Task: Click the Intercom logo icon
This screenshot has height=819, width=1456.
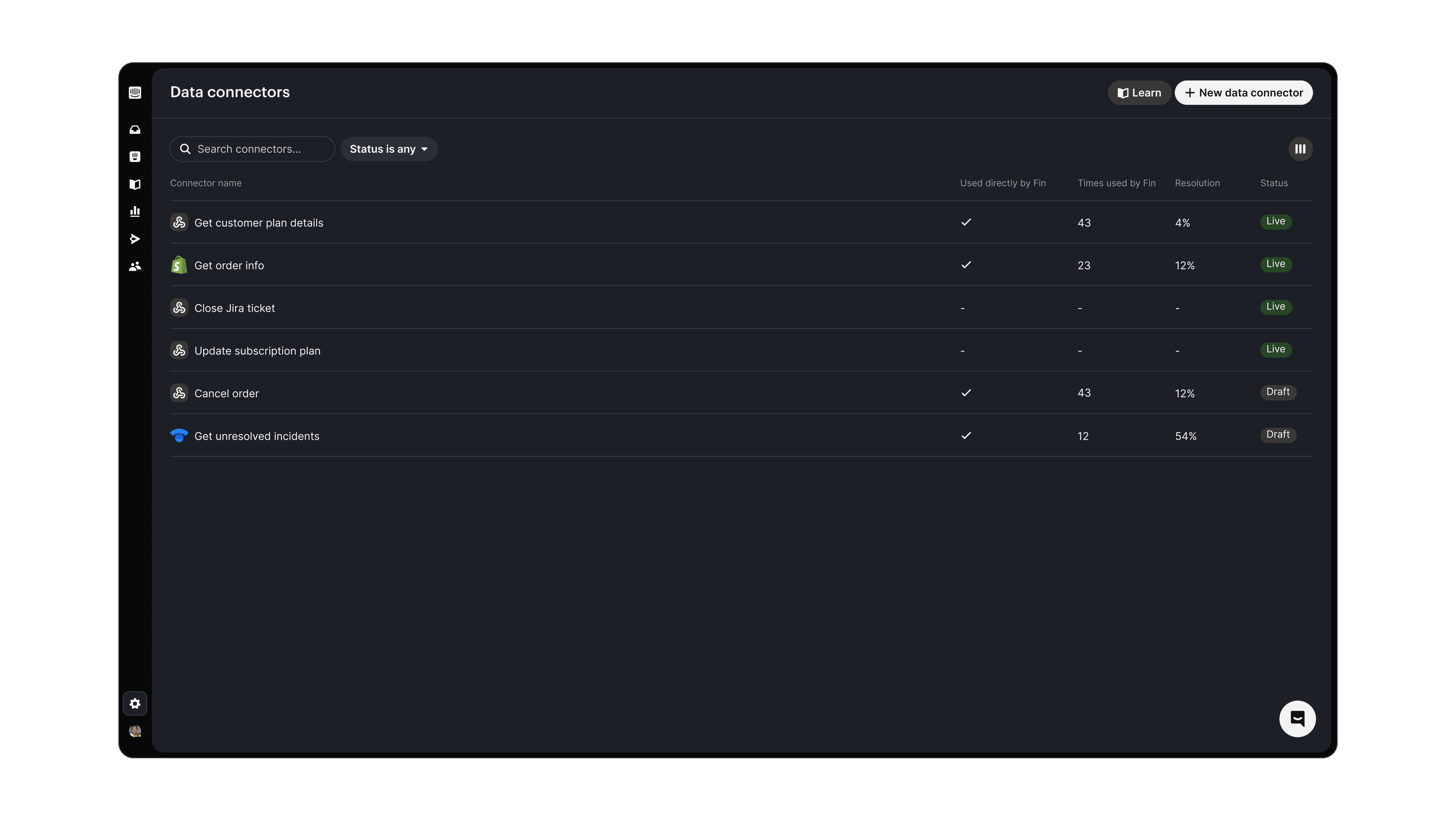Action: pos(135,93)
